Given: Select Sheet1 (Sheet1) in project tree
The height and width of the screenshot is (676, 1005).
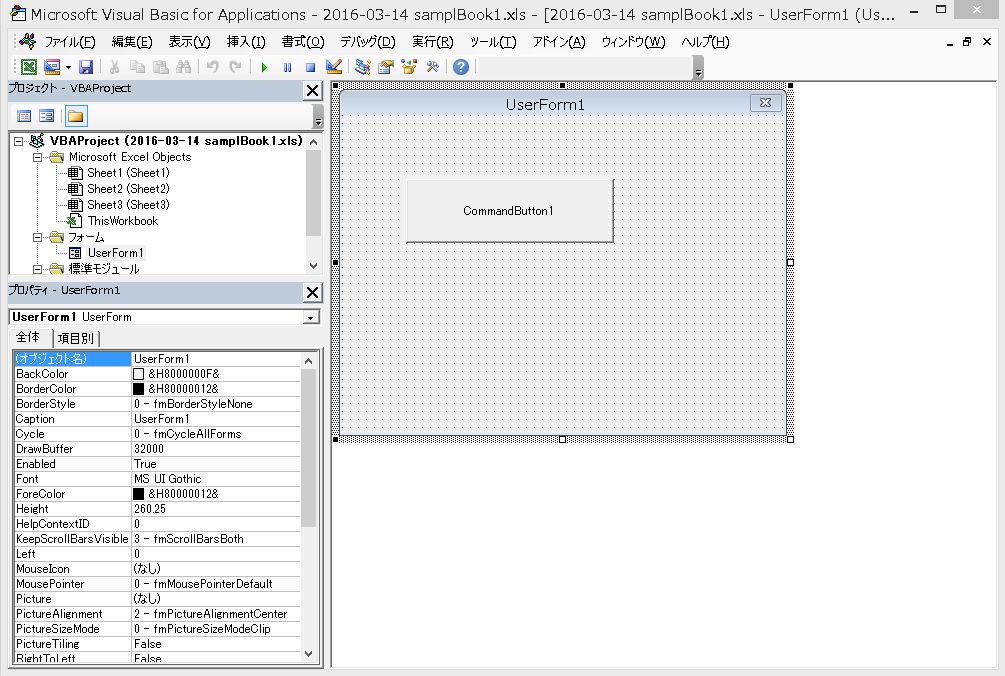Looking at the screenshot, I should click(x=128, y=173).
